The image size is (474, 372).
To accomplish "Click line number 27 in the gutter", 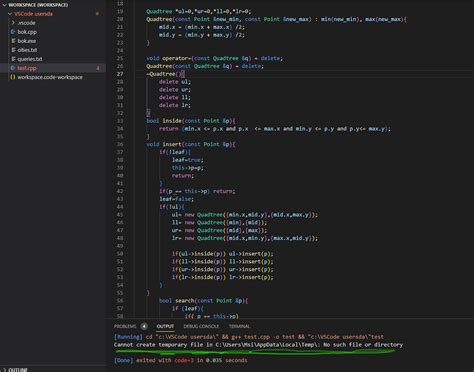I will pyautogui.click(x=120, y=74).
